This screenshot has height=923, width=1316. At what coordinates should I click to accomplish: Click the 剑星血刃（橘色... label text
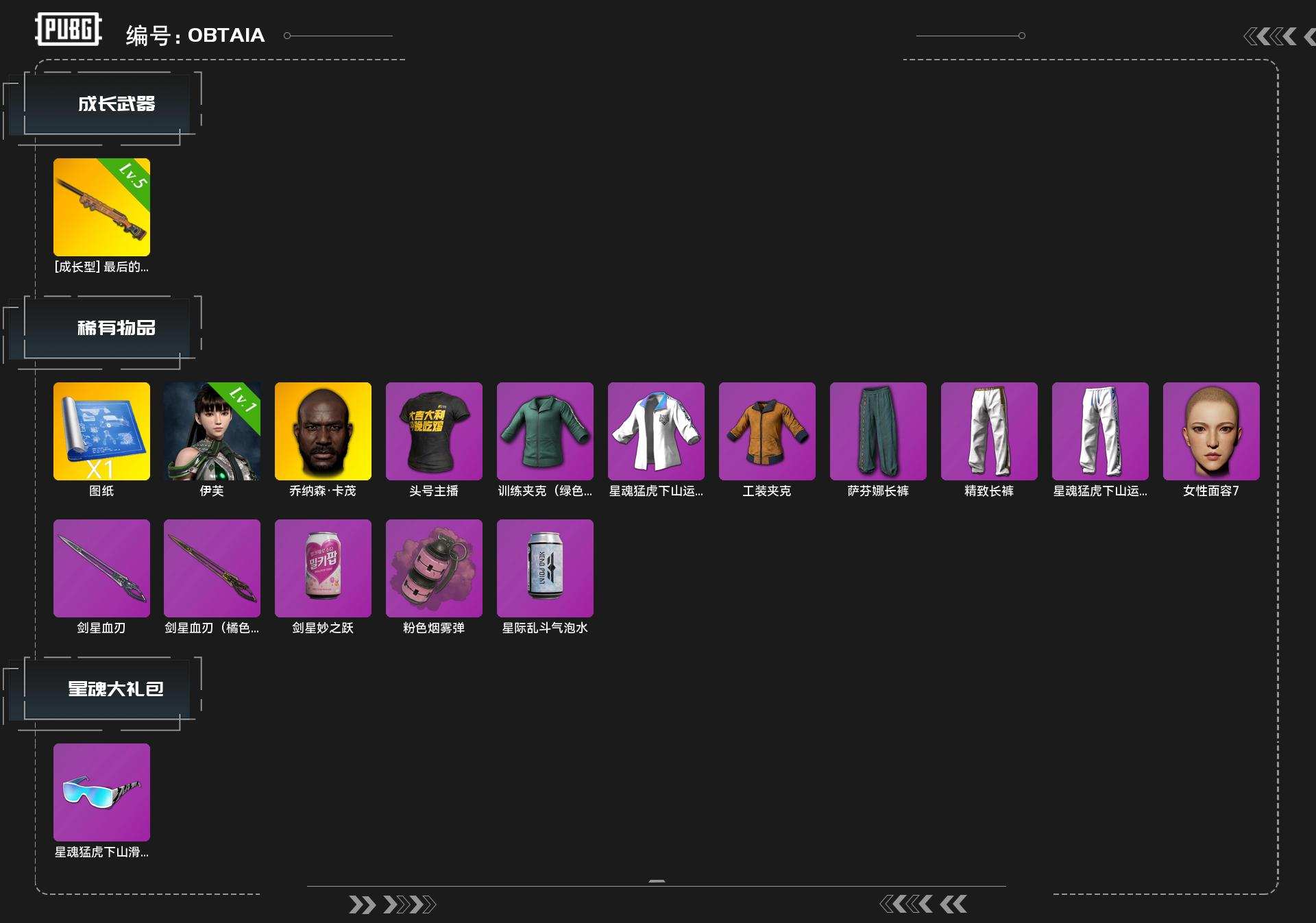[212, 628]
